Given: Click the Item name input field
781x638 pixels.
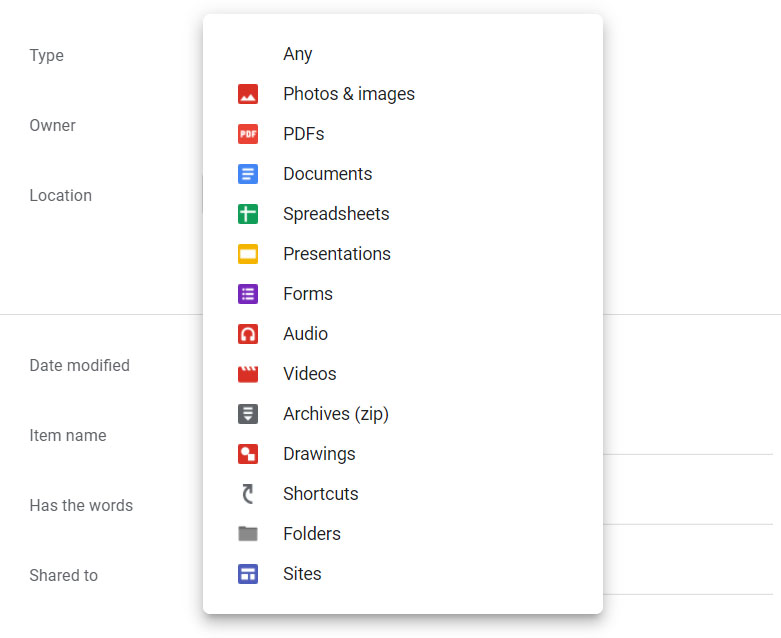Looking at the screenshot, I should point(688,436).
